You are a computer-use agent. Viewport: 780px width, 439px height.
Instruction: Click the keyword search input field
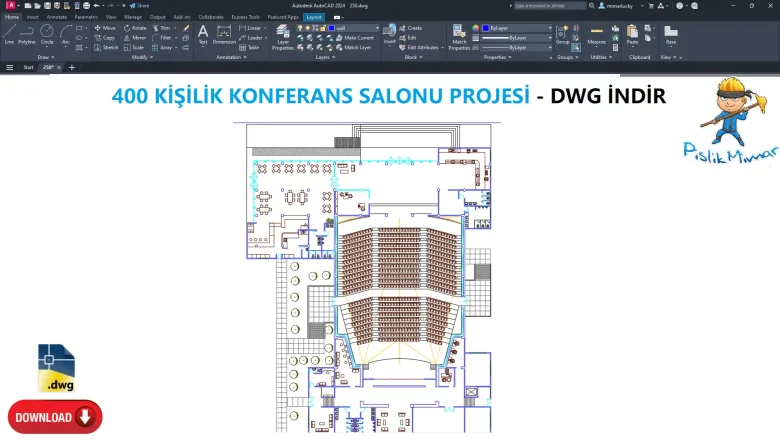point(549,5)
